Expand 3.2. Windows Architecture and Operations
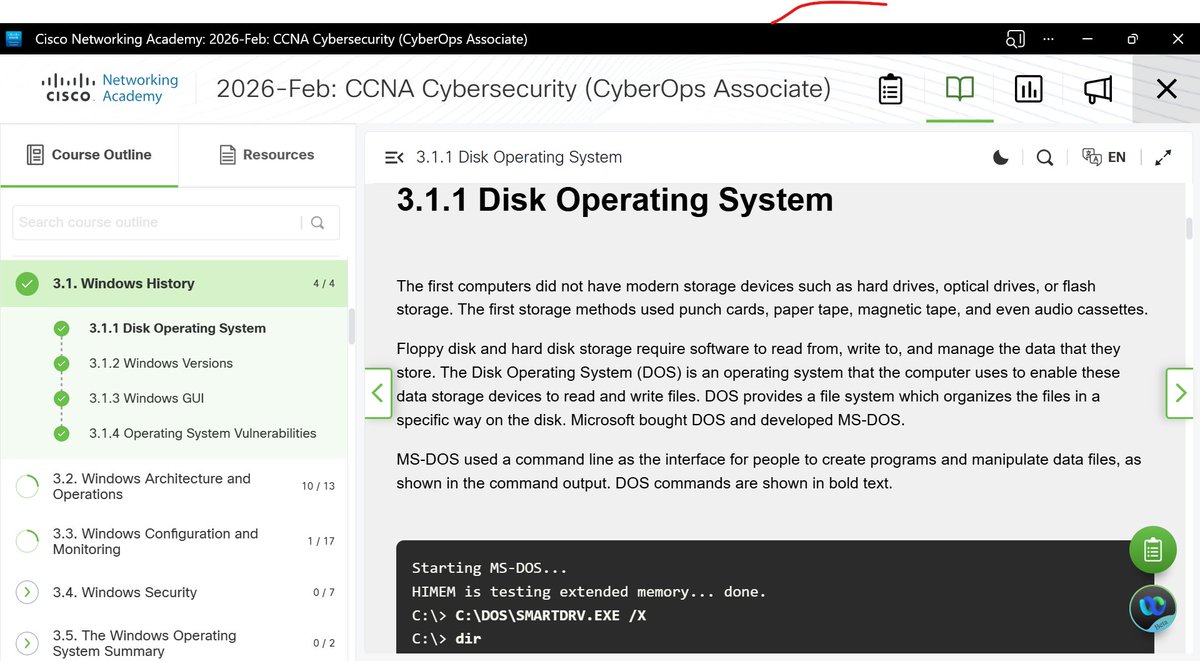This screenshot has width=1200, height=661. (175, 486)
